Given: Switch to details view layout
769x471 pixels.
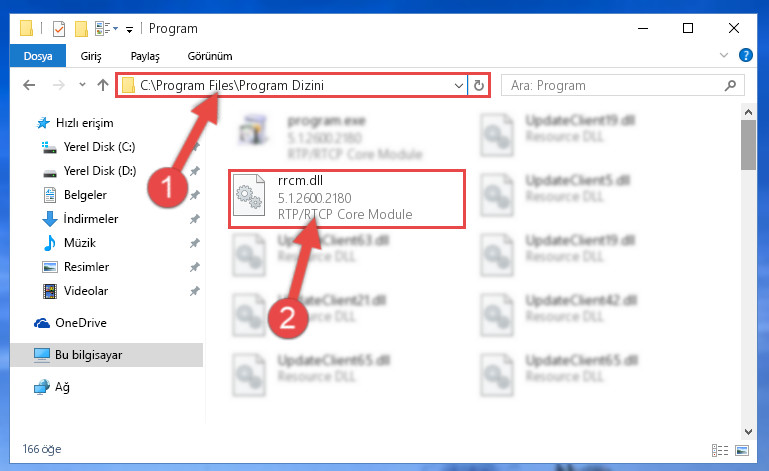Looking at the screenshot, I should pyautogui.click(x=719, y=450).
